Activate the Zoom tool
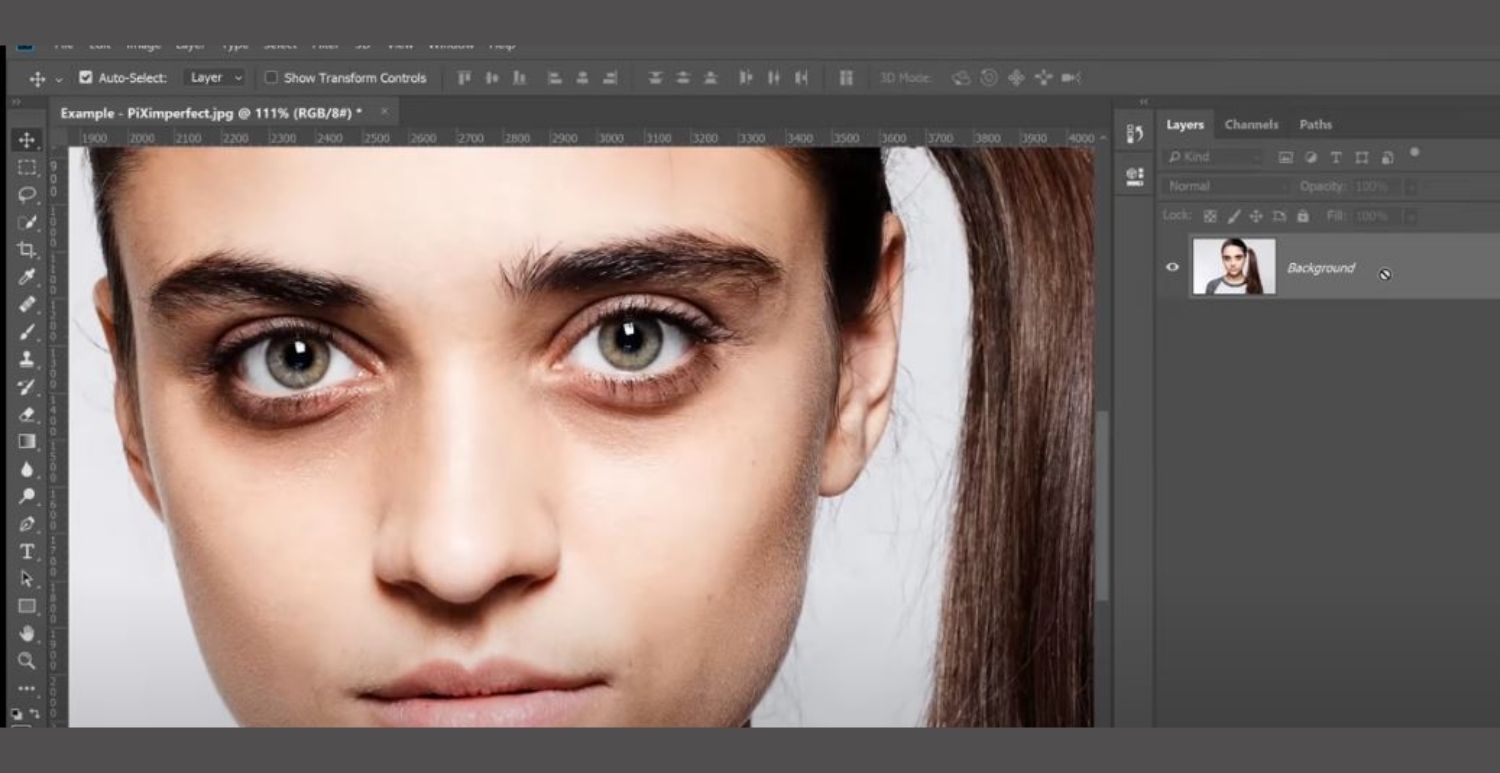 [x=27, y=660]
